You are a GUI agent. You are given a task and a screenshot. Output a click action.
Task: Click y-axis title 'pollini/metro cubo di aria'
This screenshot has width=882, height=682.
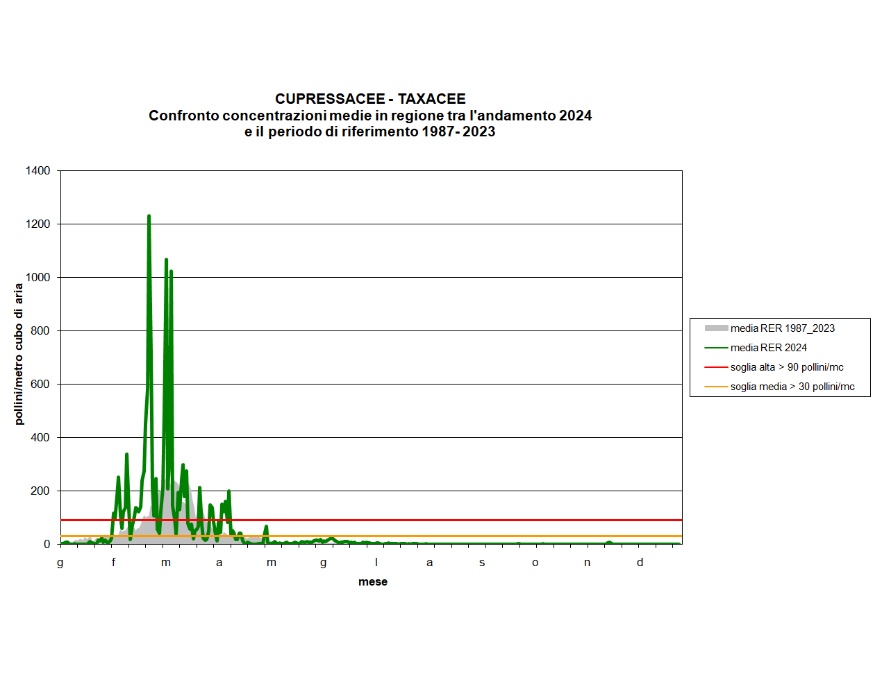pyautogui.click(x=19, y=354)
